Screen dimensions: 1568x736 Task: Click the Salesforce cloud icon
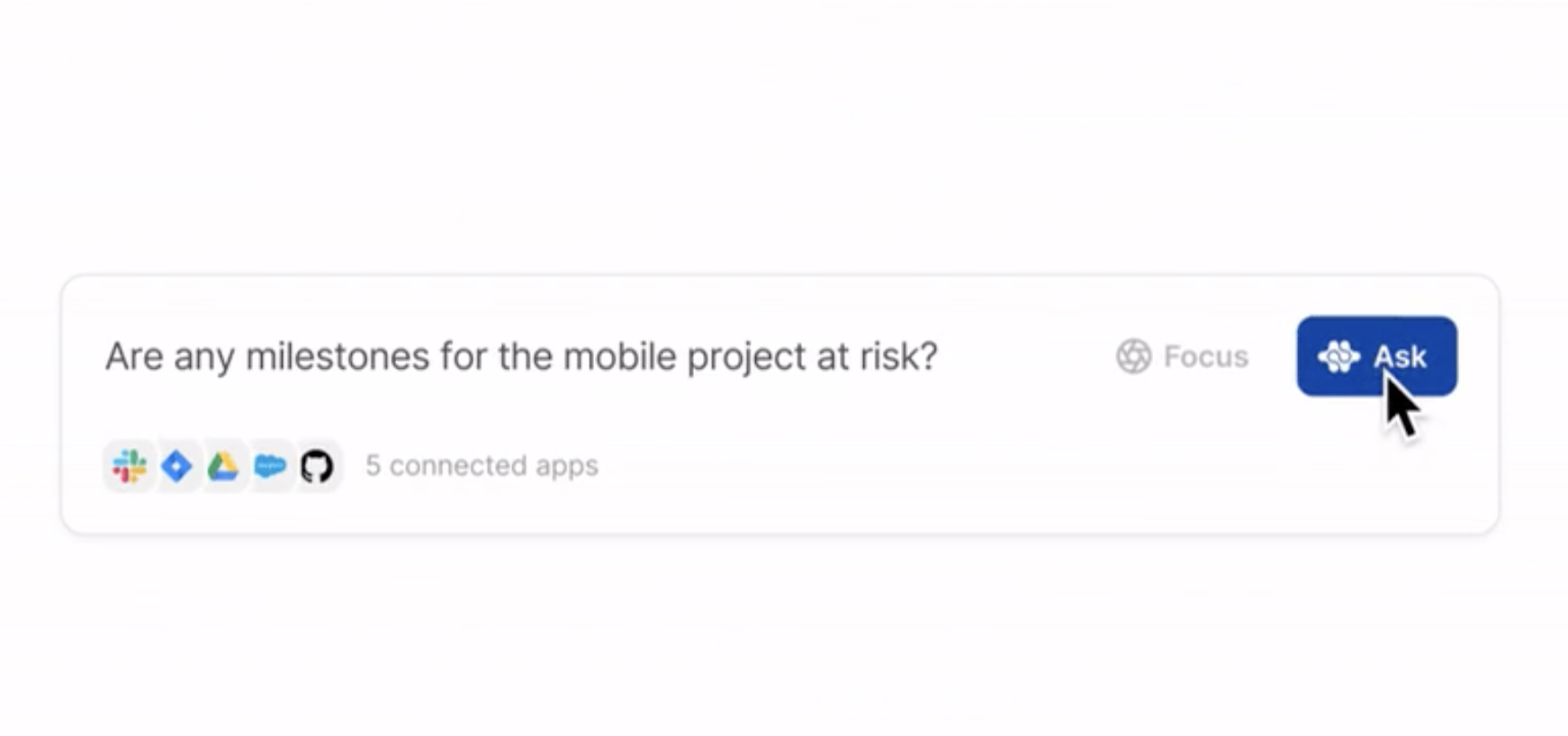(x=270, y=466)
